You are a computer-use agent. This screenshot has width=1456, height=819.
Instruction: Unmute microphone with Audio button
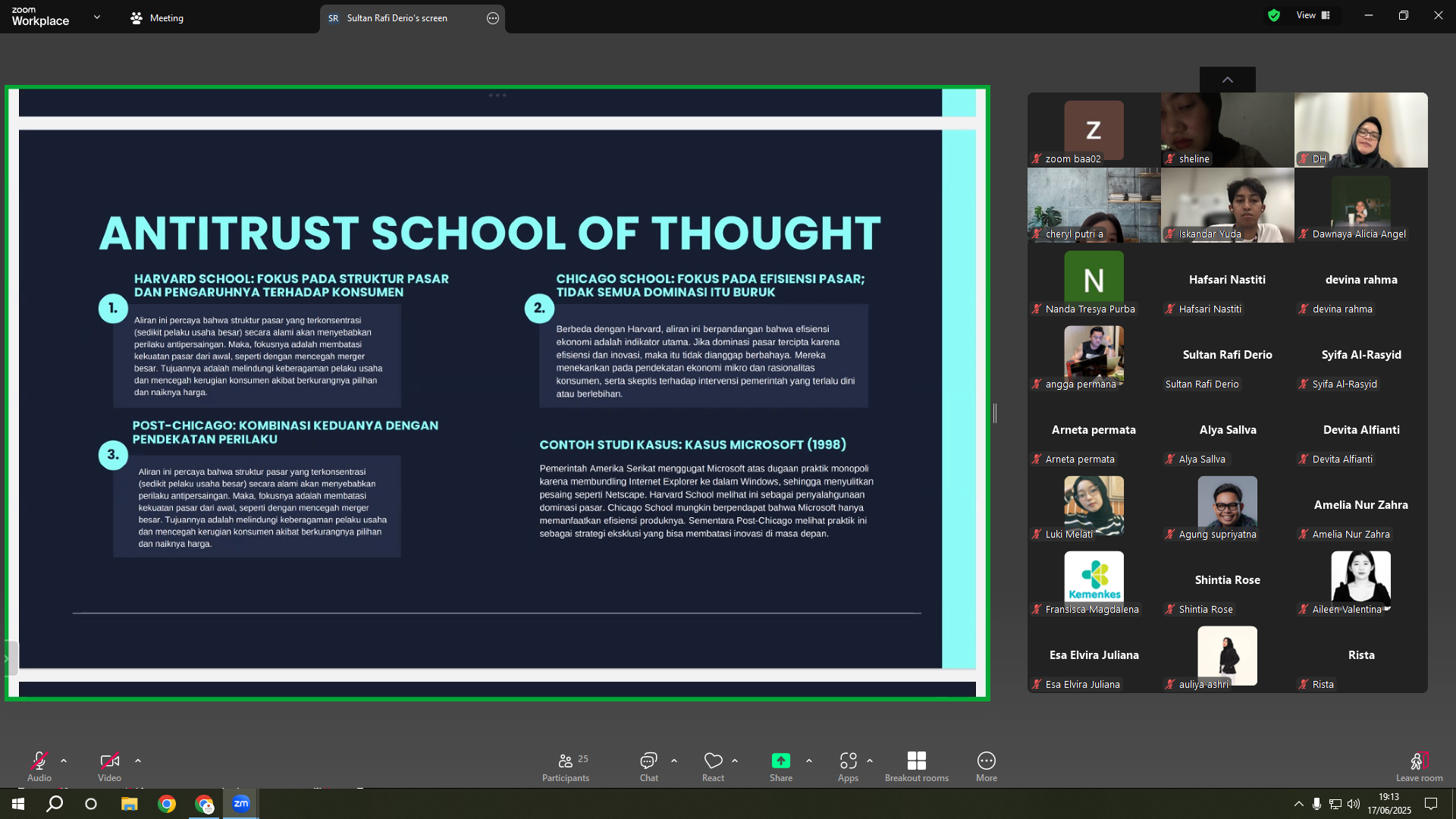click(39, 766)
